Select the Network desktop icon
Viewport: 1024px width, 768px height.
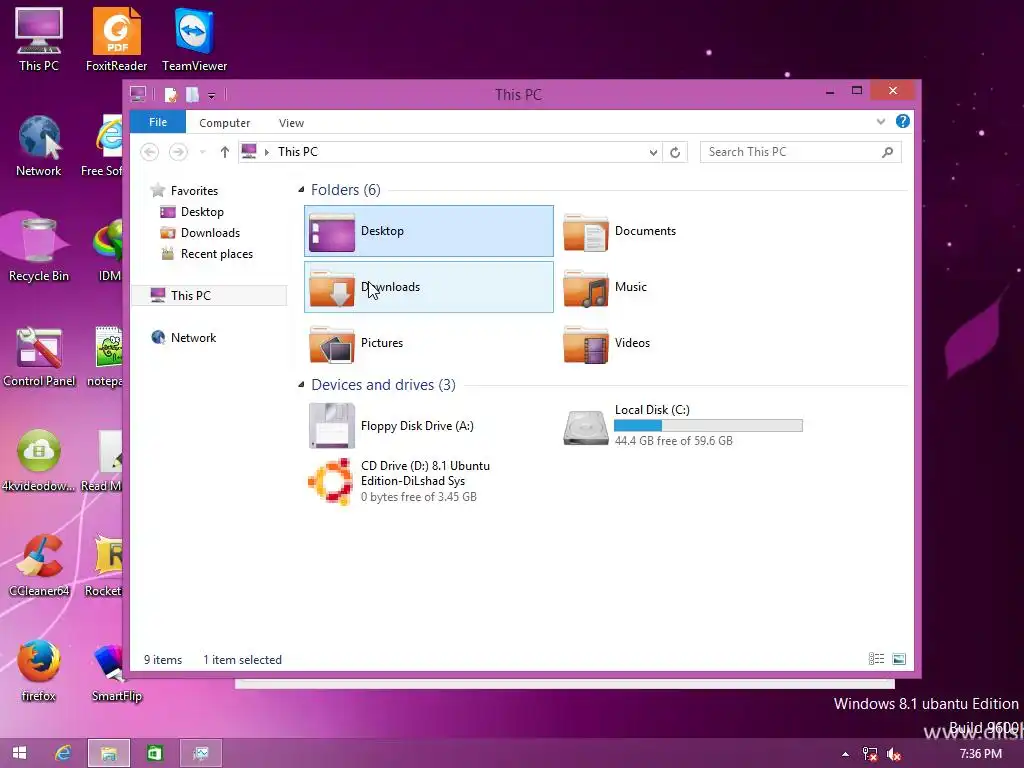tap(39, 146)
